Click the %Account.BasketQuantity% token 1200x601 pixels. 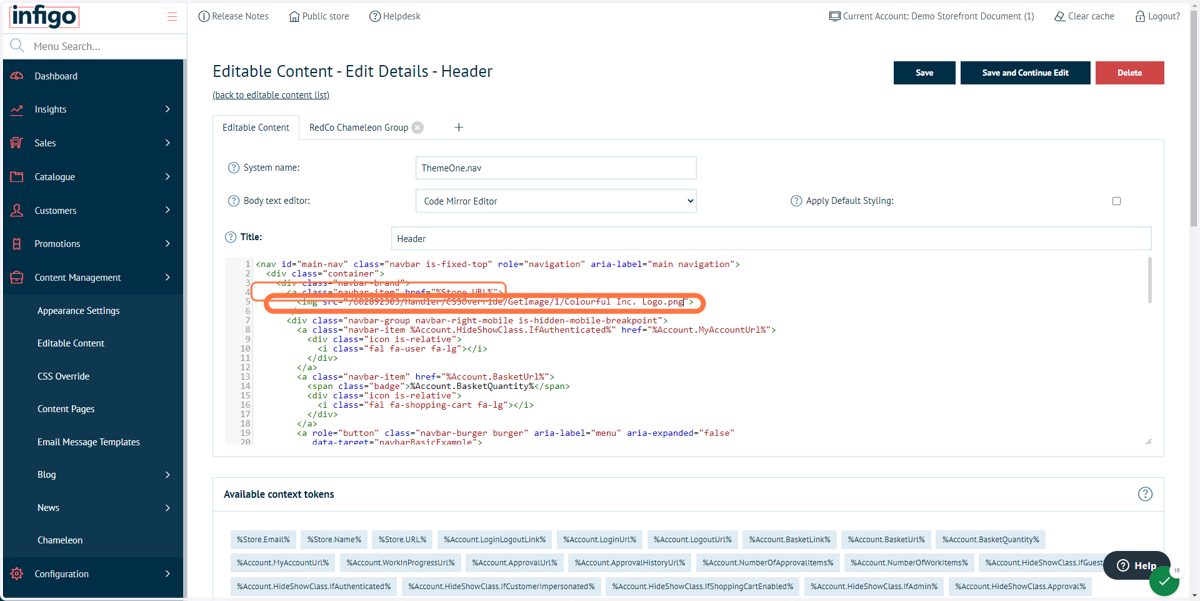990,540
